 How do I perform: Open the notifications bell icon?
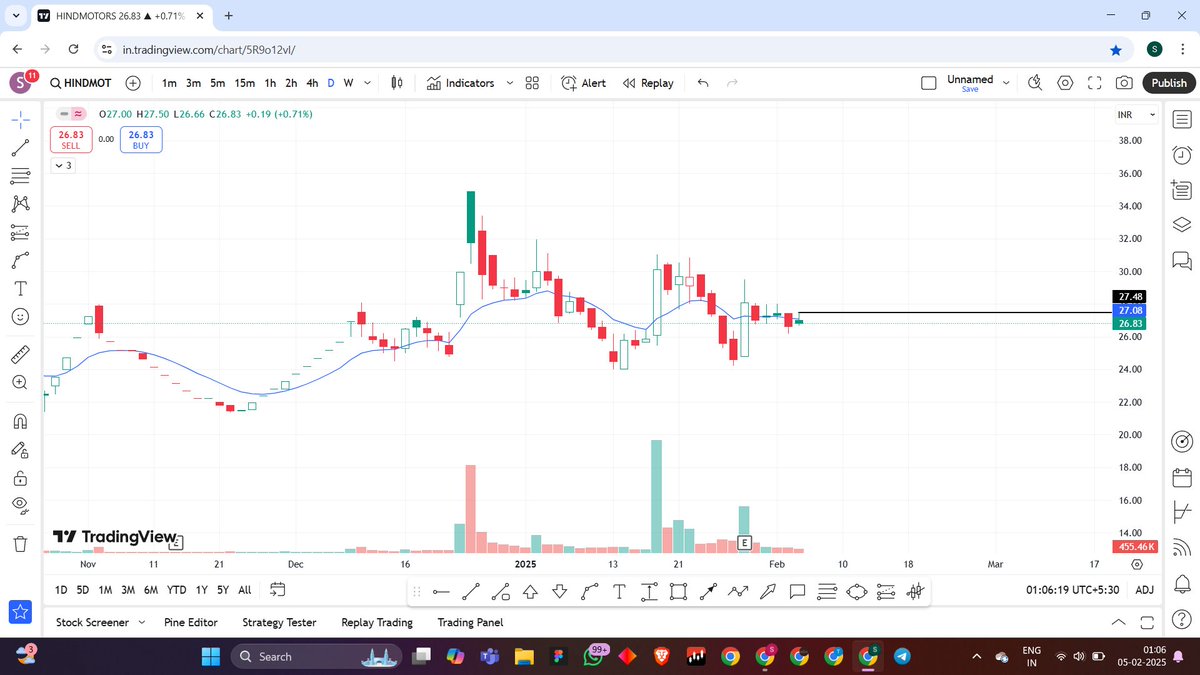pyautogui.click(x=1181, y=583)
